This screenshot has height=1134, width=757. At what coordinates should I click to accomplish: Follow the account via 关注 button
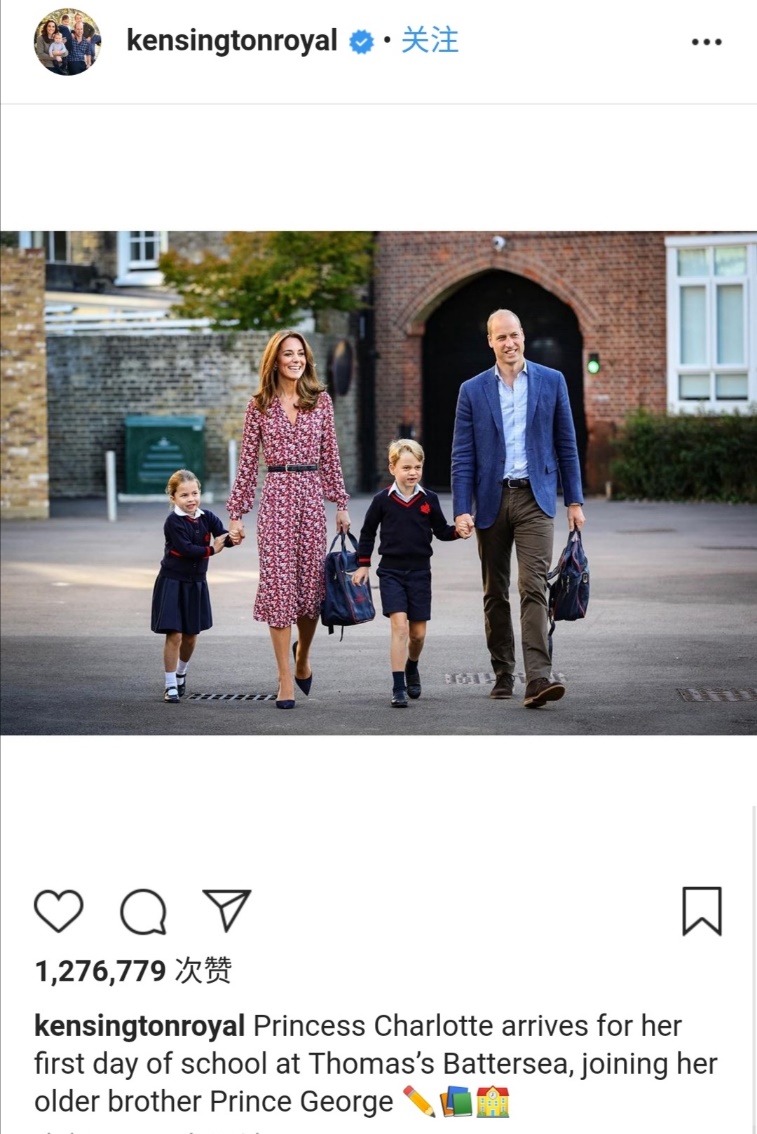click(x=429, y=40)
